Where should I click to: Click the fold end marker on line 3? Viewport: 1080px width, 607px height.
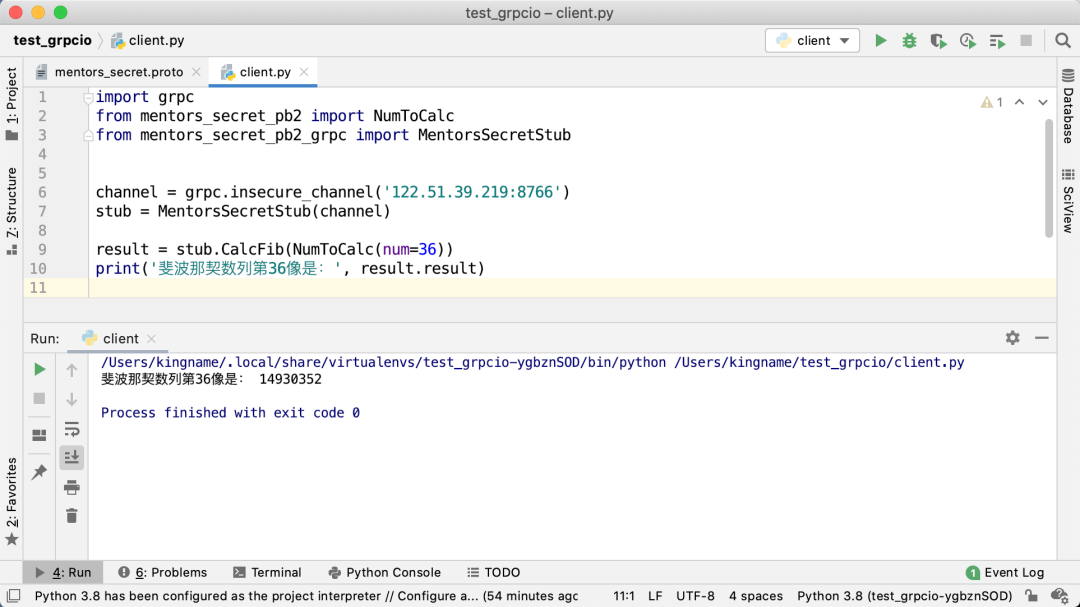tap(88, 135)
